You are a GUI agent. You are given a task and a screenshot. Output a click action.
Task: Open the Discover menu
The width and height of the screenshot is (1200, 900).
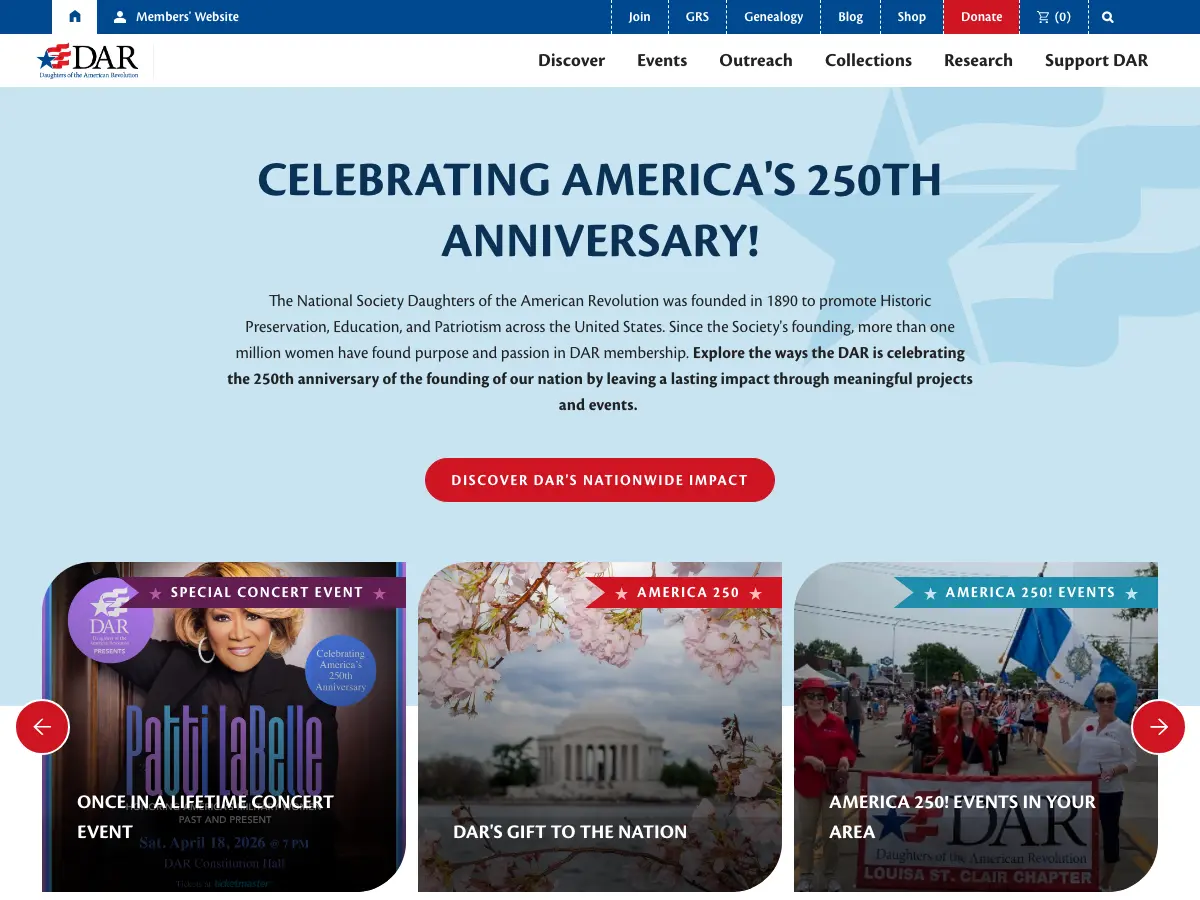point(571,60)
